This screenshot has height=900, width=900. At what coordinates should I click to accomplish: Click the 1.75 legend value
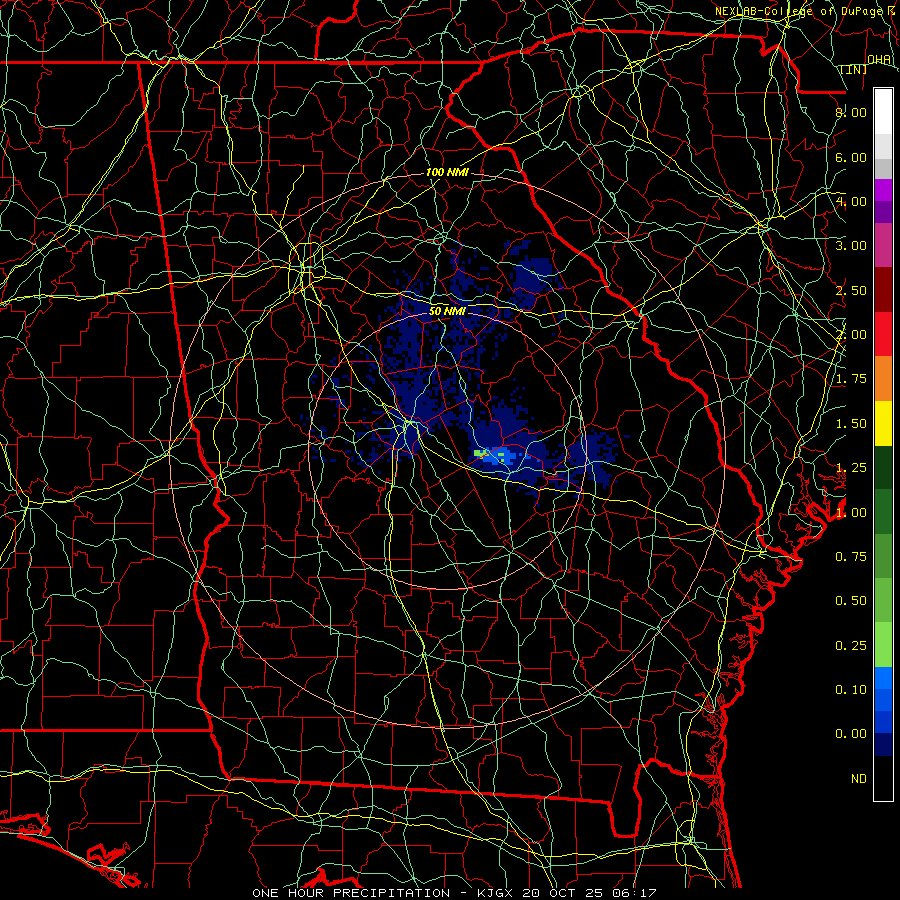851,379
